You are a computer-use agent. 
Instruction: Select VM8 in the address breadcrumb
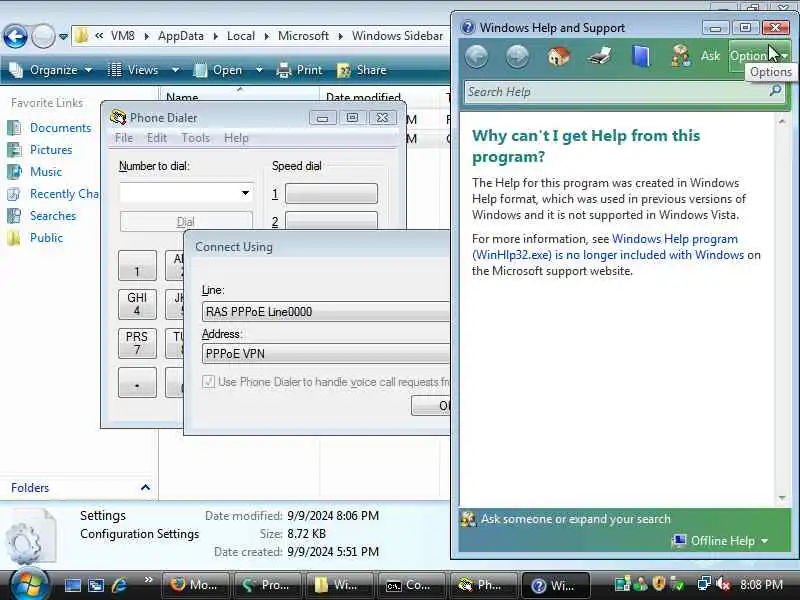pos(123,36)
